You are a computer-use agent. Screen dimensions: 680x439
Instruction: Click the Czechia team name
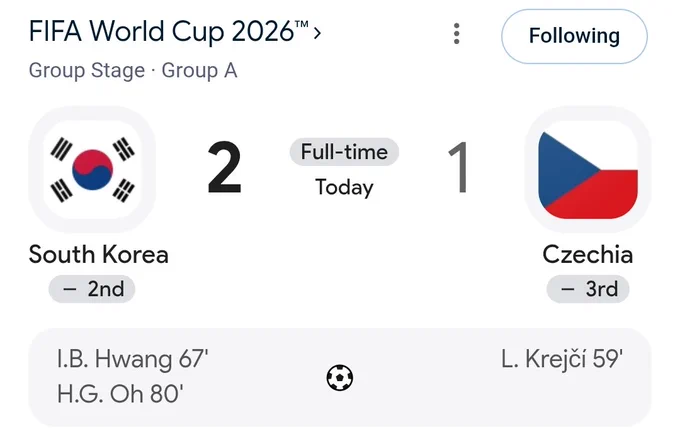click(x=588, y=254)
